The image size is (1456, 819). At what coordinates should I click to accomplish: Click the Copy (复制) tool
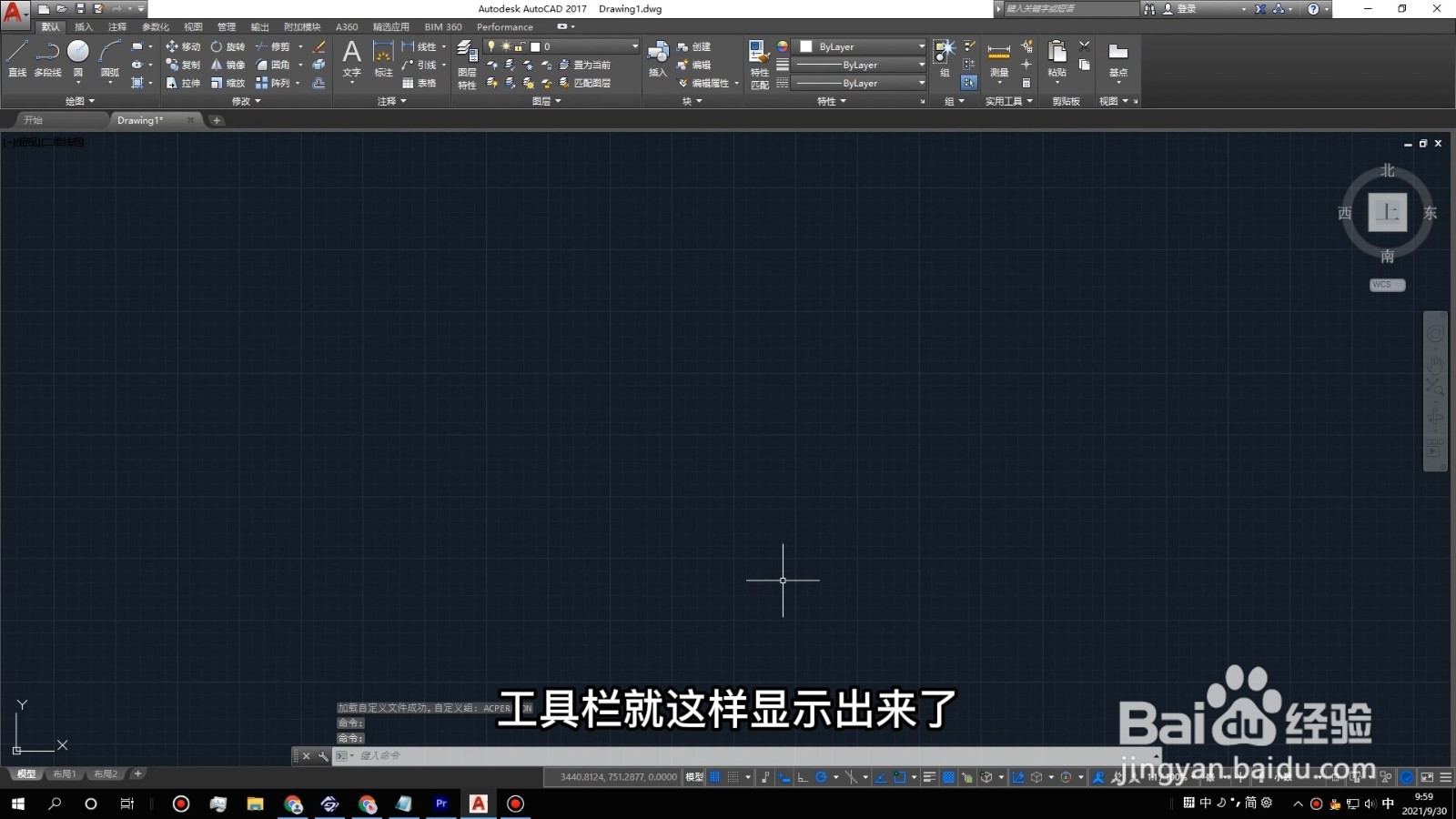(x=182, y=65)
